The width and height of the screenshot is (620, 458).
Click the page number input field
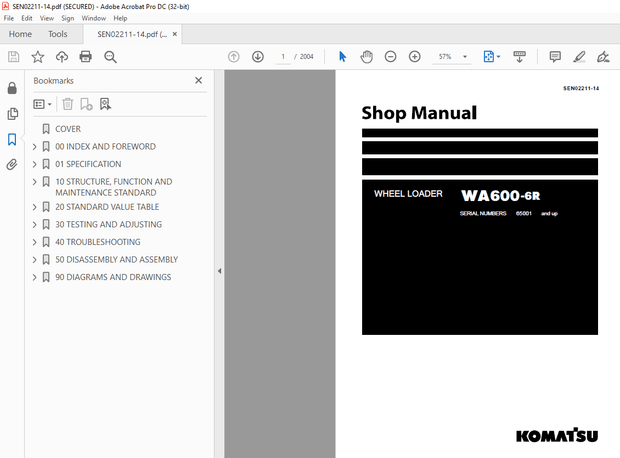click(283, 57)
